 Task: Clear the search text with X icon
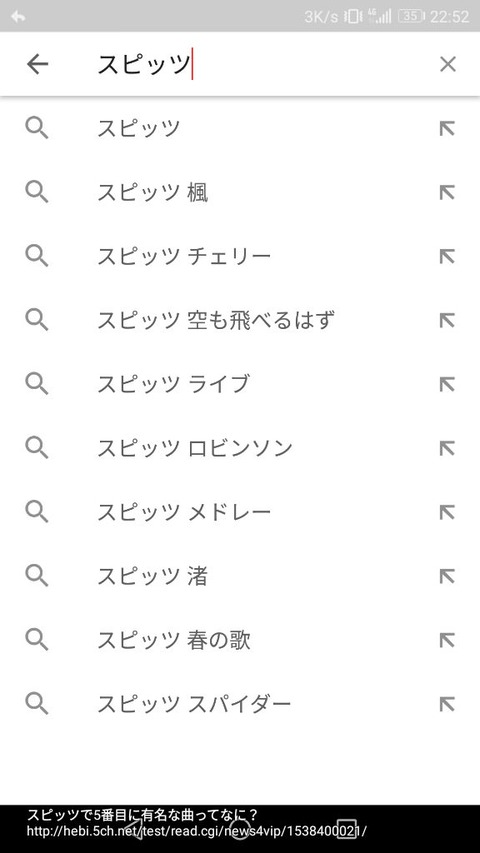447,64
